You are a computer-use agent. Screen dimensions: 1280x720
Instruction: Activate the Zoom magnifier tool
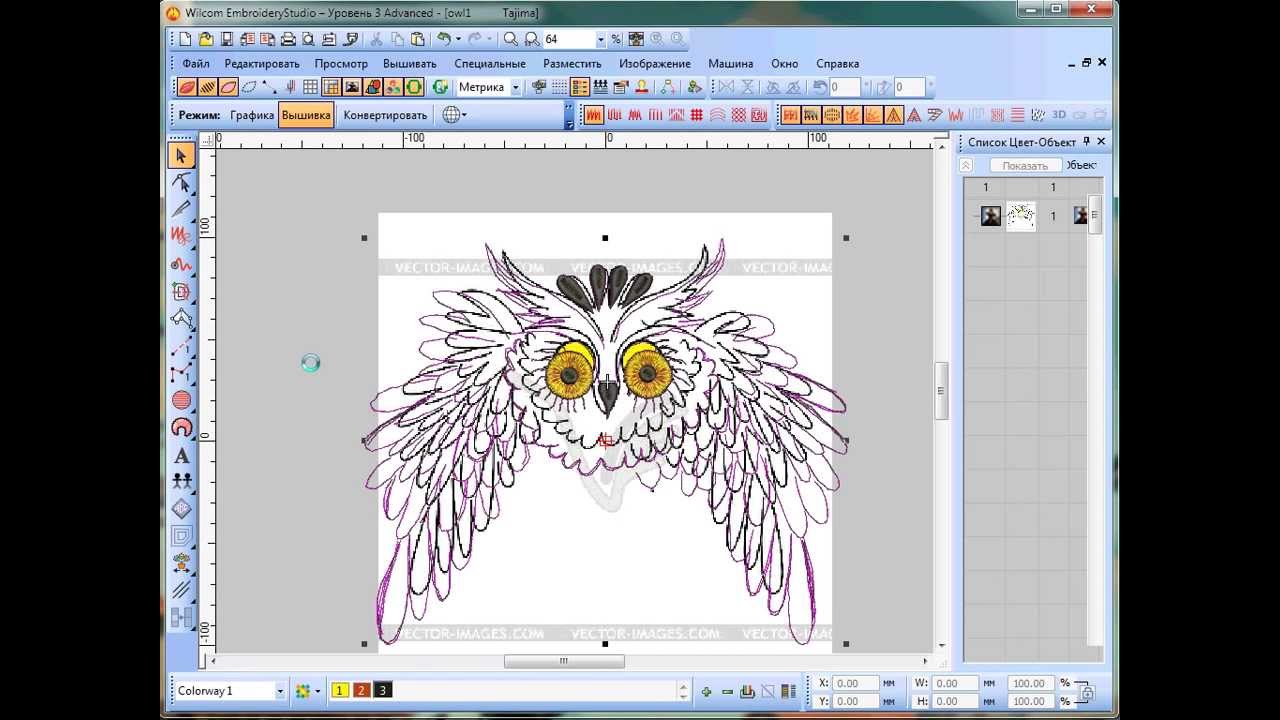tap(511, 39)
